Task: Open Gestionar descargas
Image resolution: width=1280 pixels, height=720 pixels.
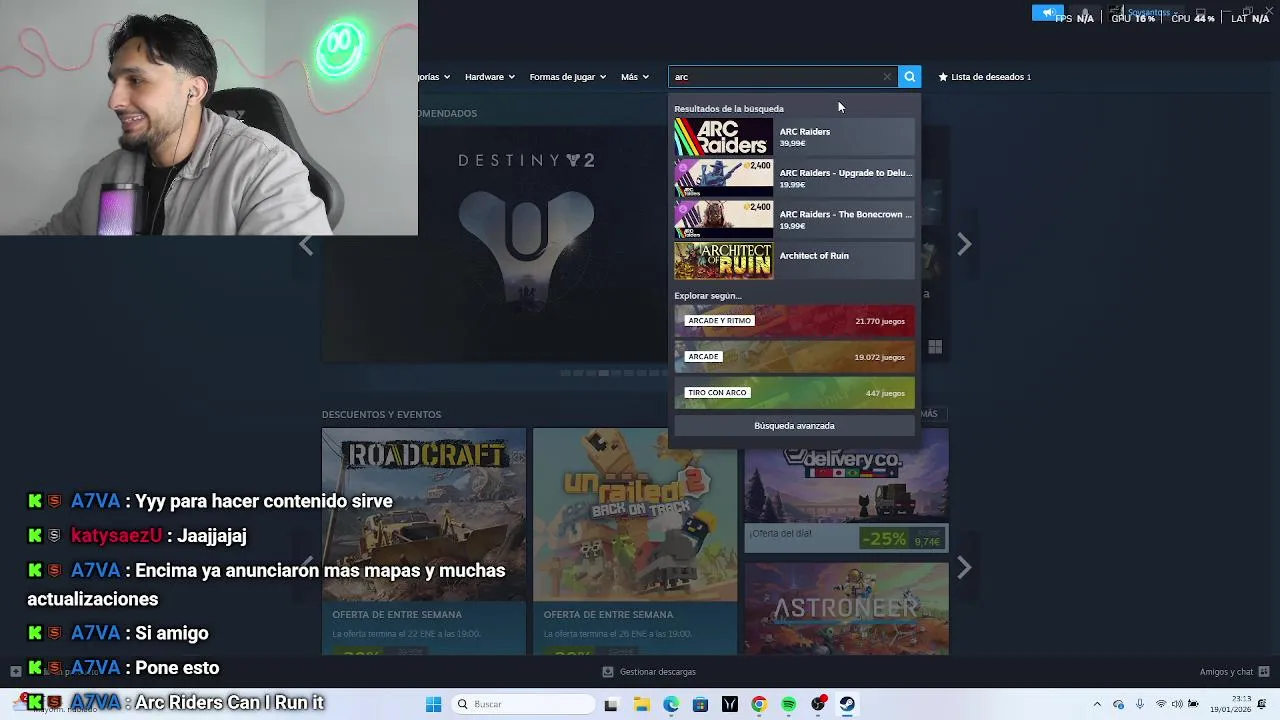Action: point(649,672)
